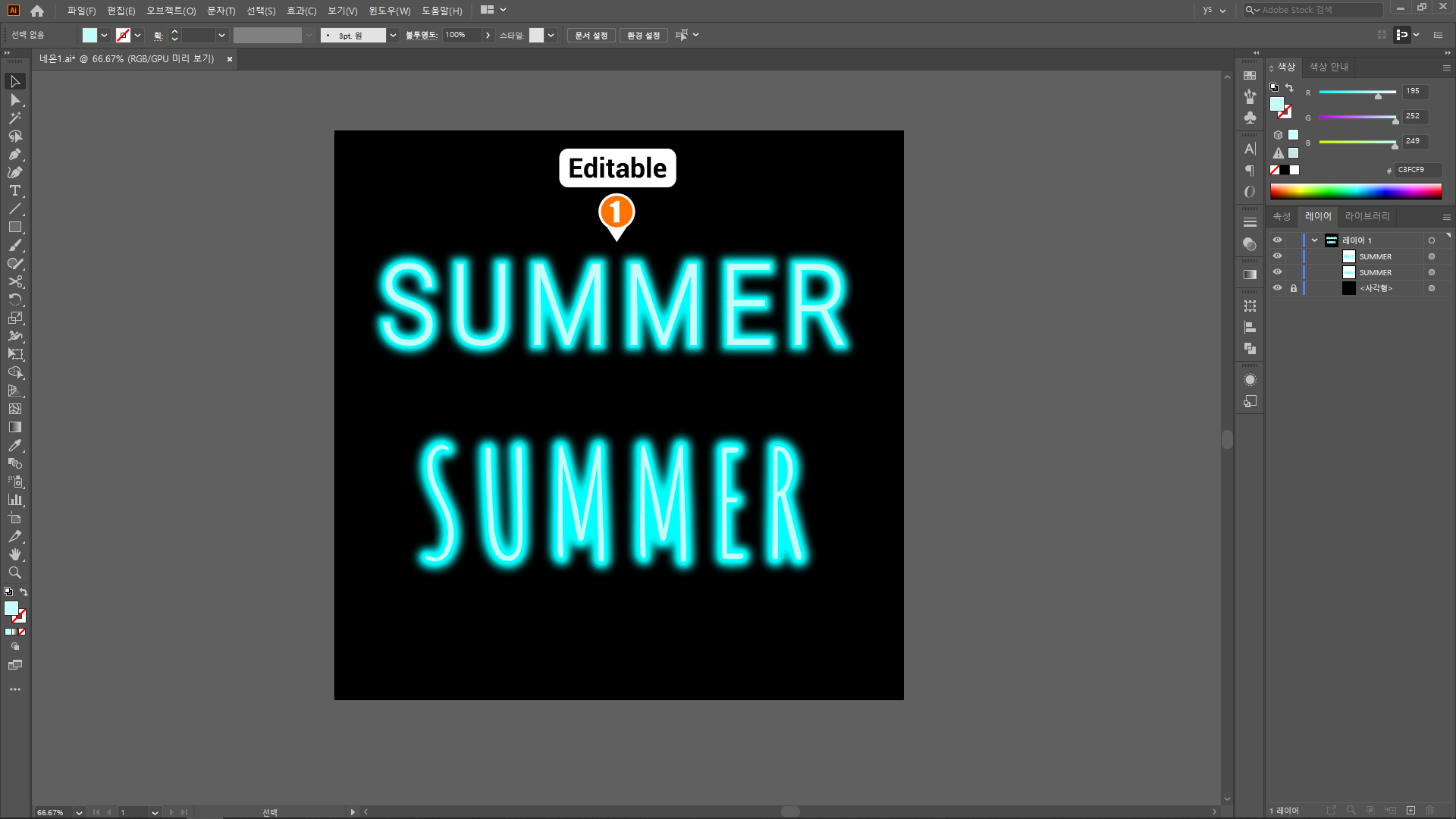Unlock the 사각형 layer
Image resolution: width=1456 pixels, height=819 pixels.
1294,288
